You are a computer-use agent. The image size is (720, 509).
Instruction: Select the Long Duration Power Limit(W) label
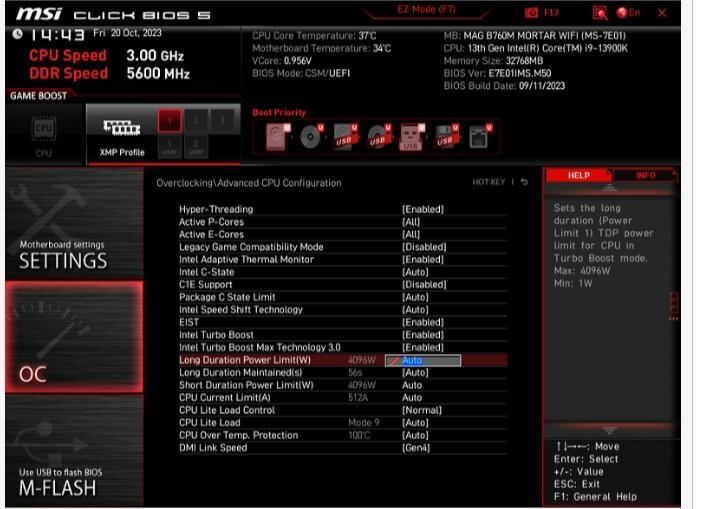(x=245, y=360)
